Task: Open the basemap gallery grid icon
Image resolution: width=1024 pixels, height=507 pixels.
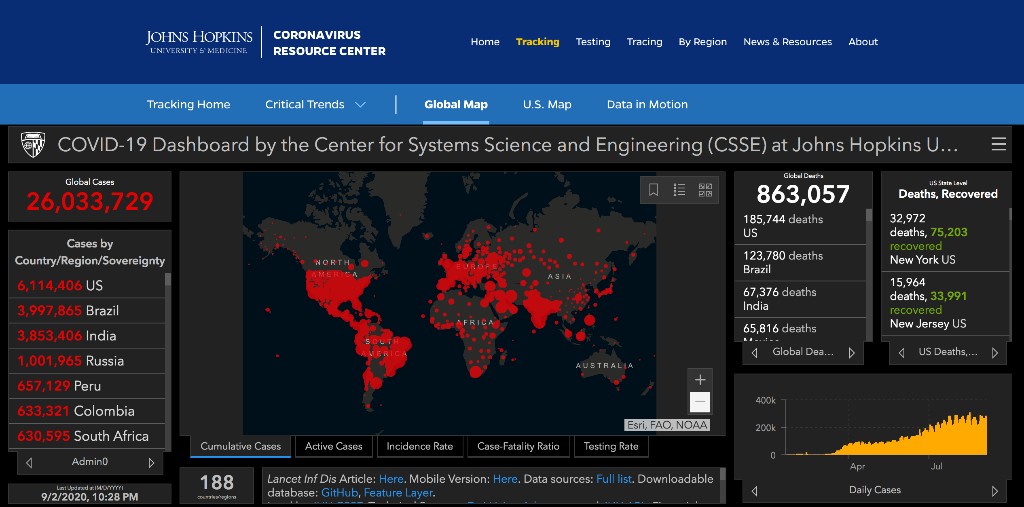Action: (705, 190)
